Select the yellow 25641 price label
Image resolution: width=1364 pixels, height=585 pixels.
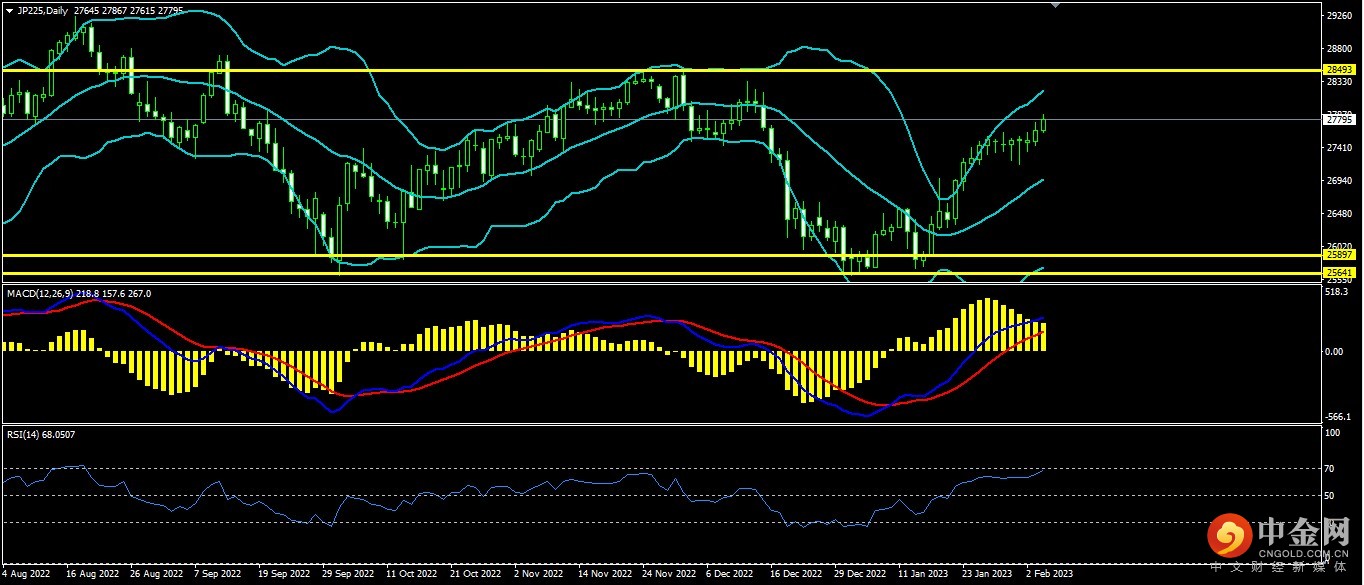1338,272
